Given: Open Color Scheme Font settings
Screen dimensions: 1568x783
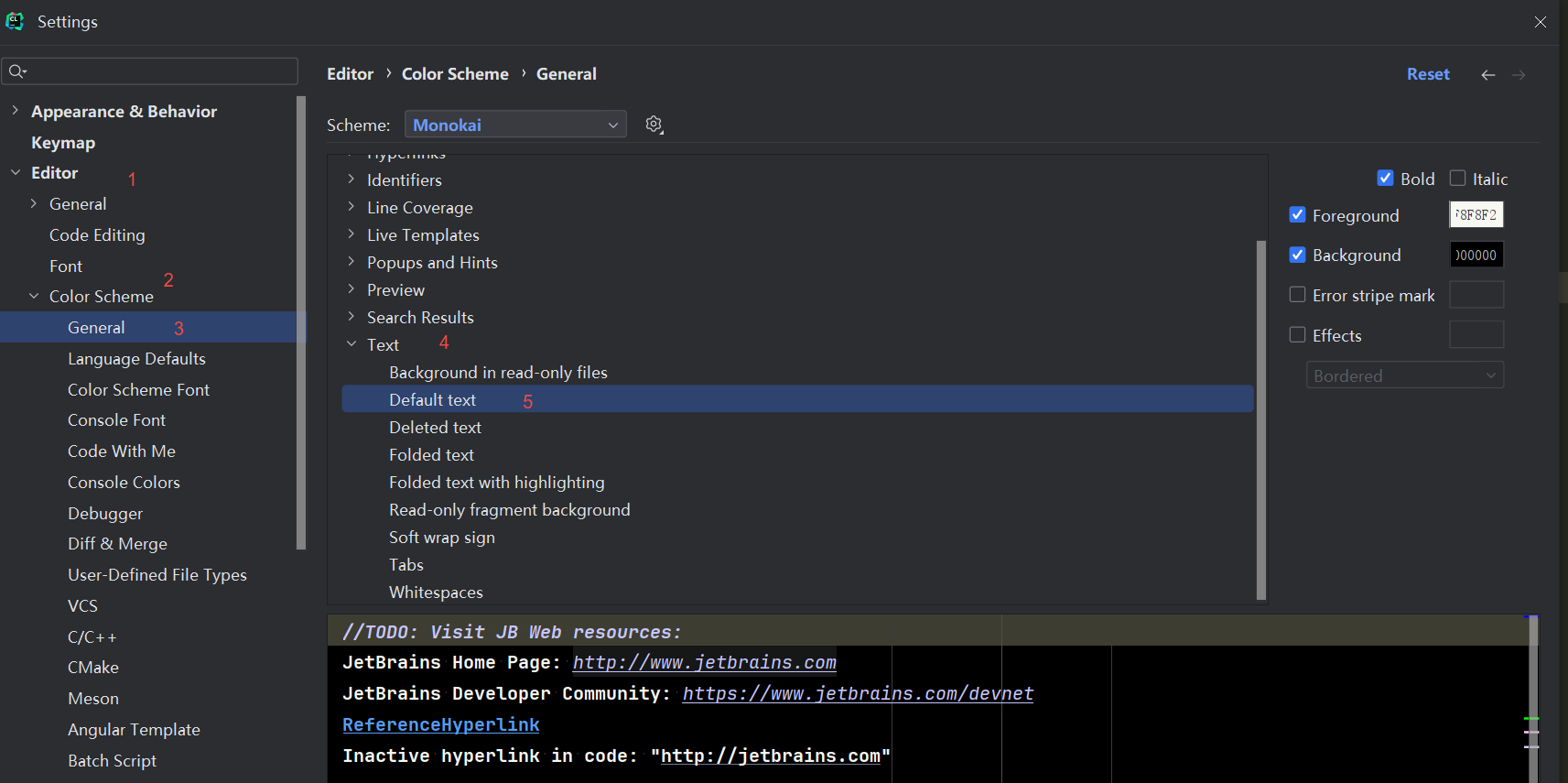Looking at the screenshot, I should [x=138, y=389].
